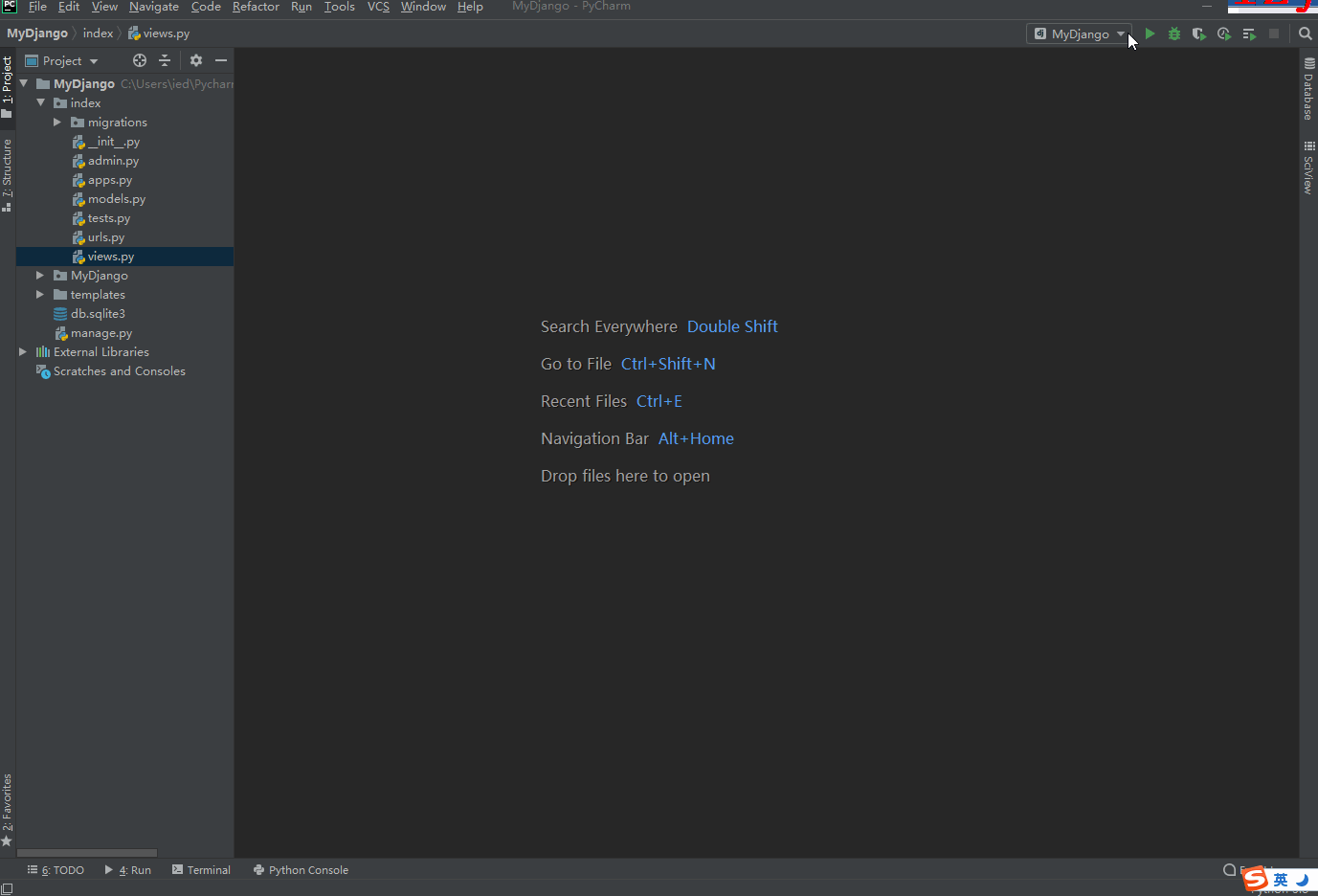The width and height of the screenshot is (1318, 896).
Task: Open Search Everywhere magnifier icon
Action: pos(1306,34)
